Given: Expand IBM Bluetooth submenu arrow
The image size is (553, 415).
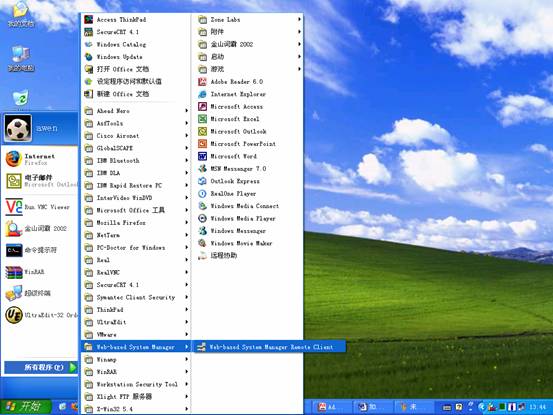Looking at the screenshot, I should coord(186,160).
